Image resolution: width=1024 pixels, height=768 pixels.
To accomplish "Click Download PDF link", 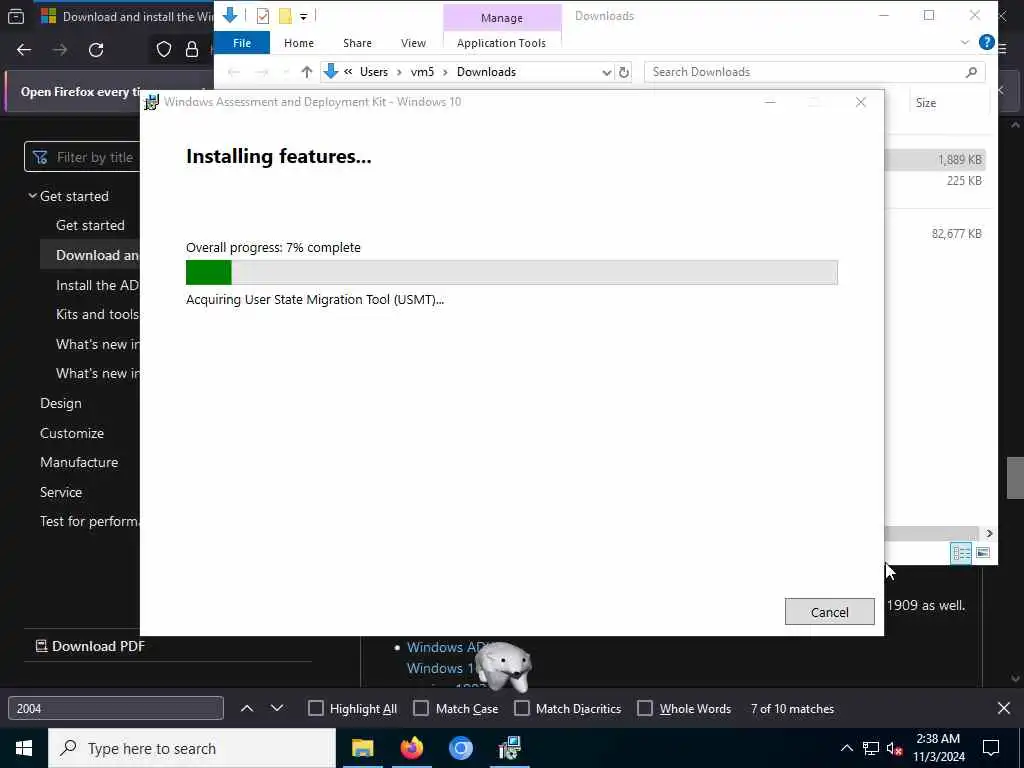I will [x=90, y=646].
